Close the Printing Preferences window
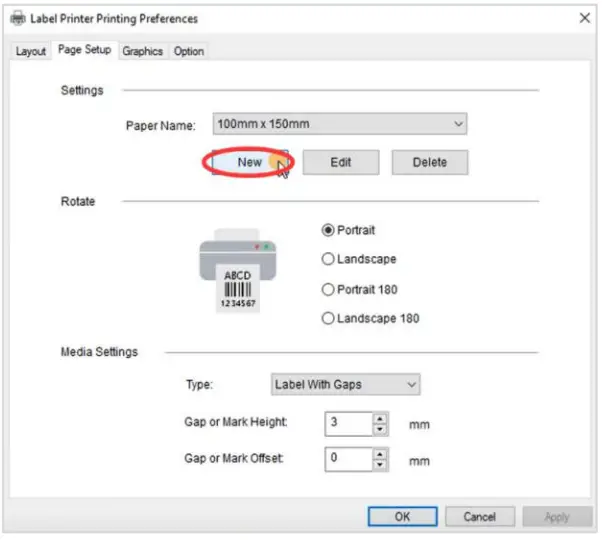The width and height of the screenshot is (602, 540). tap(584, 18)
